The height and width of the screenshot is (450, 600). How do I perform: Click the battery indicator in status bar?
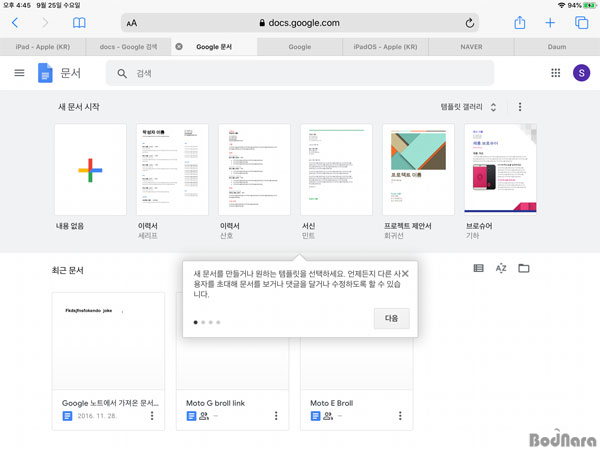coord(590,5)
